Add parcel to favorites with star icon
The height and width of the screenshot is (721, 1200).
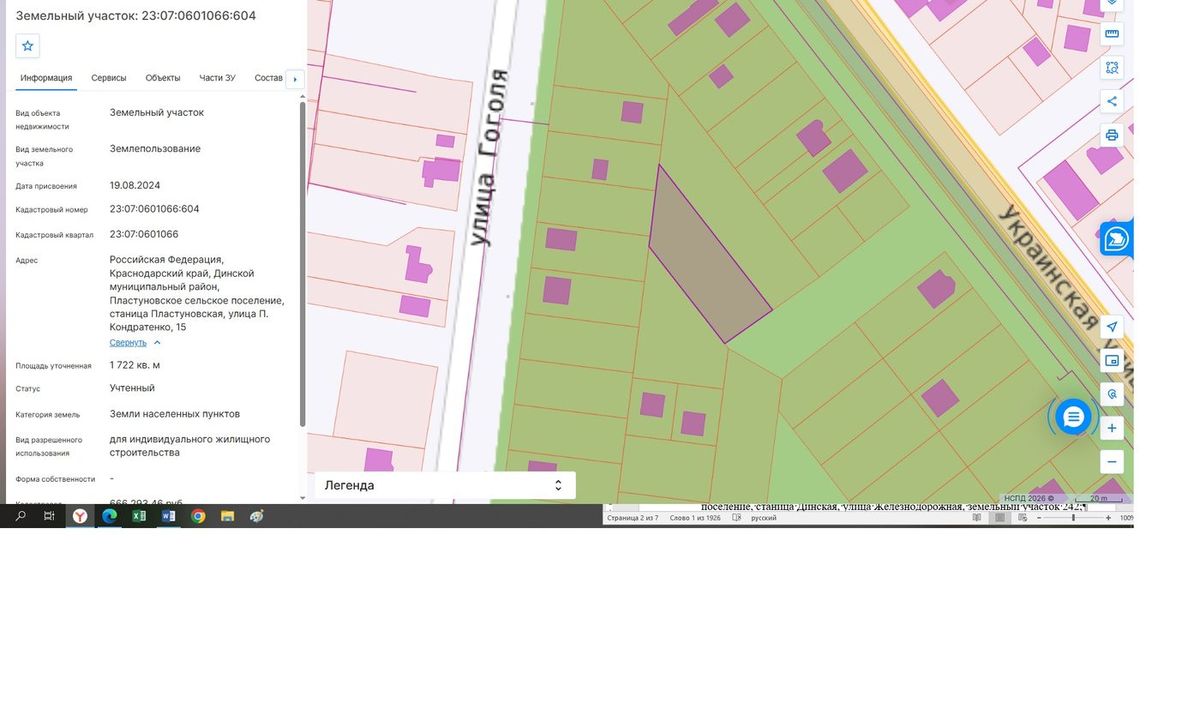pos(28,46)
